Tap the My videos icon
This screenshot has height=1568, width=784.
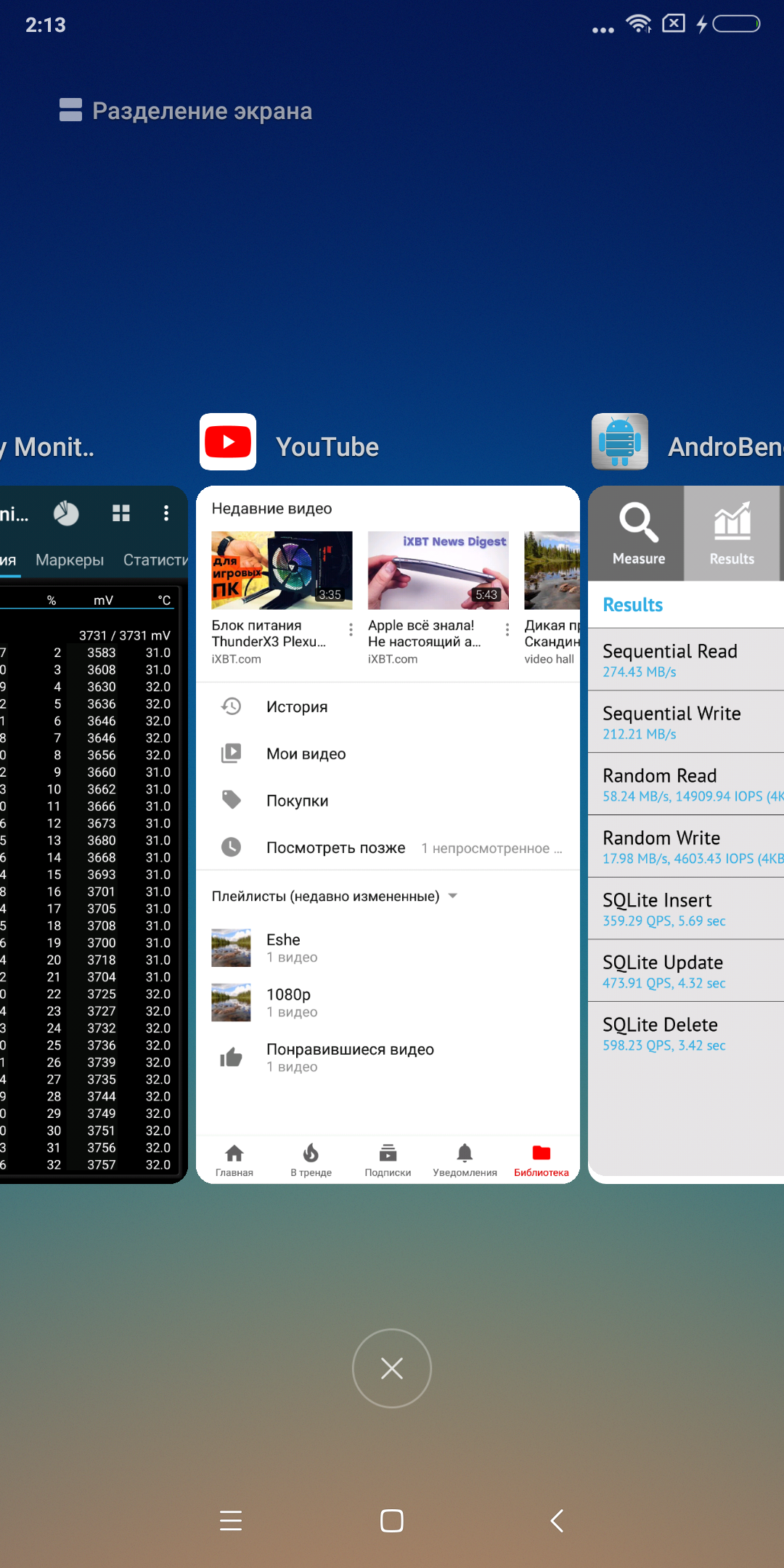click(231, 754)
